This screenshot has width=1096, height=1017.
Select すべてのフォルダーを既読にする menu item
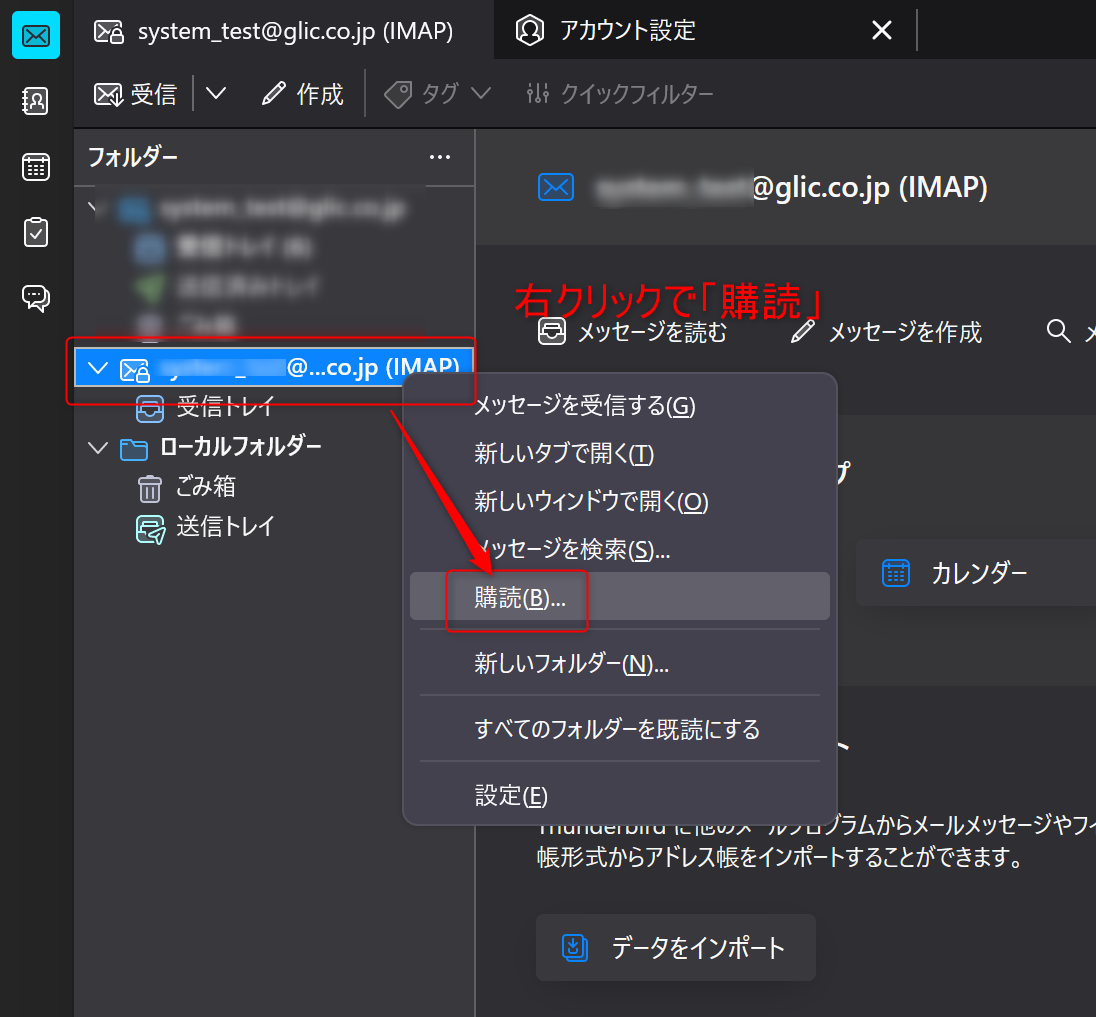point(617,729)
